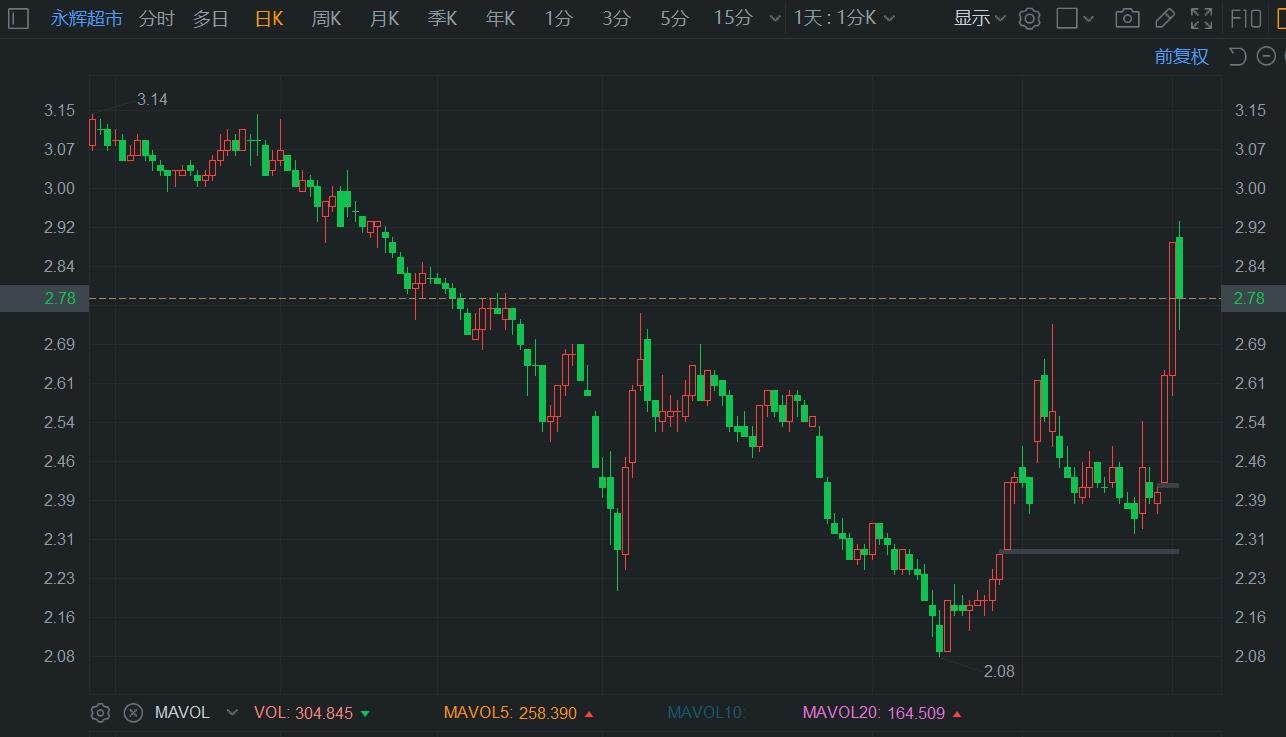This screenshot has width=1286, height=737.
Task: Enter fullscreen chart mode
Action: [x=1202, y=18]
